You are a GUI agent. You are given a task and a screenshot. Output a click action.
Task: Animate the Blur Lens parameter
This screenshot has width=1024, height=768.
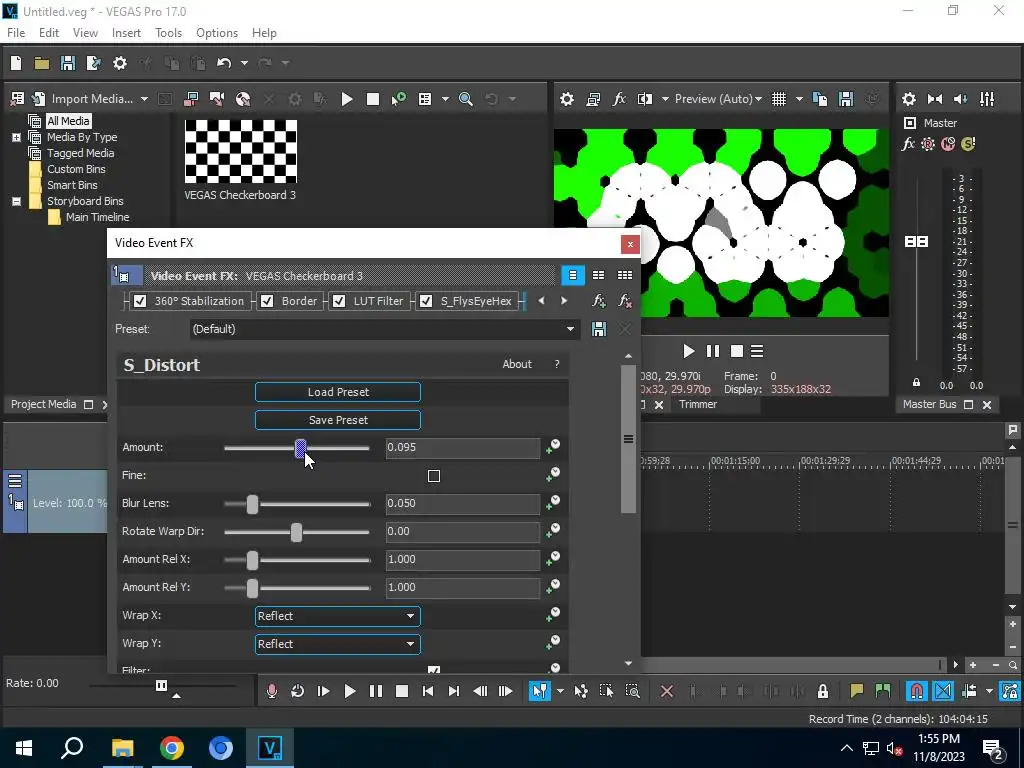pos(553,503)
